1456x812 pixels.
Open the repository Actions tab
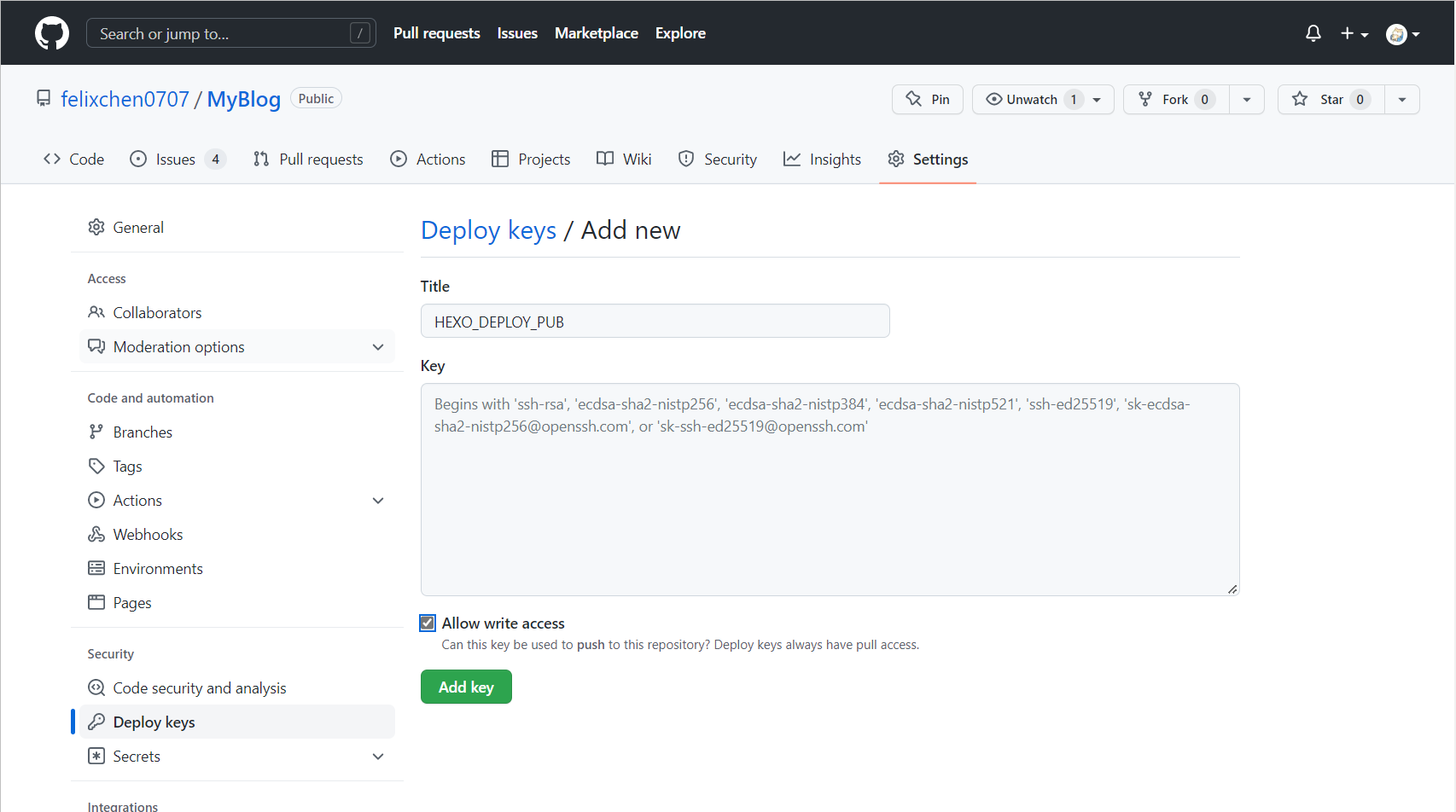[x=428, y=159]
